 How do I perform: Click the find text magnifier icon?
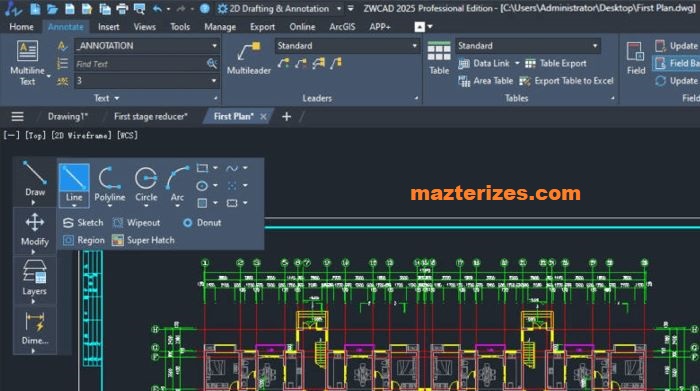coord(212,63)
